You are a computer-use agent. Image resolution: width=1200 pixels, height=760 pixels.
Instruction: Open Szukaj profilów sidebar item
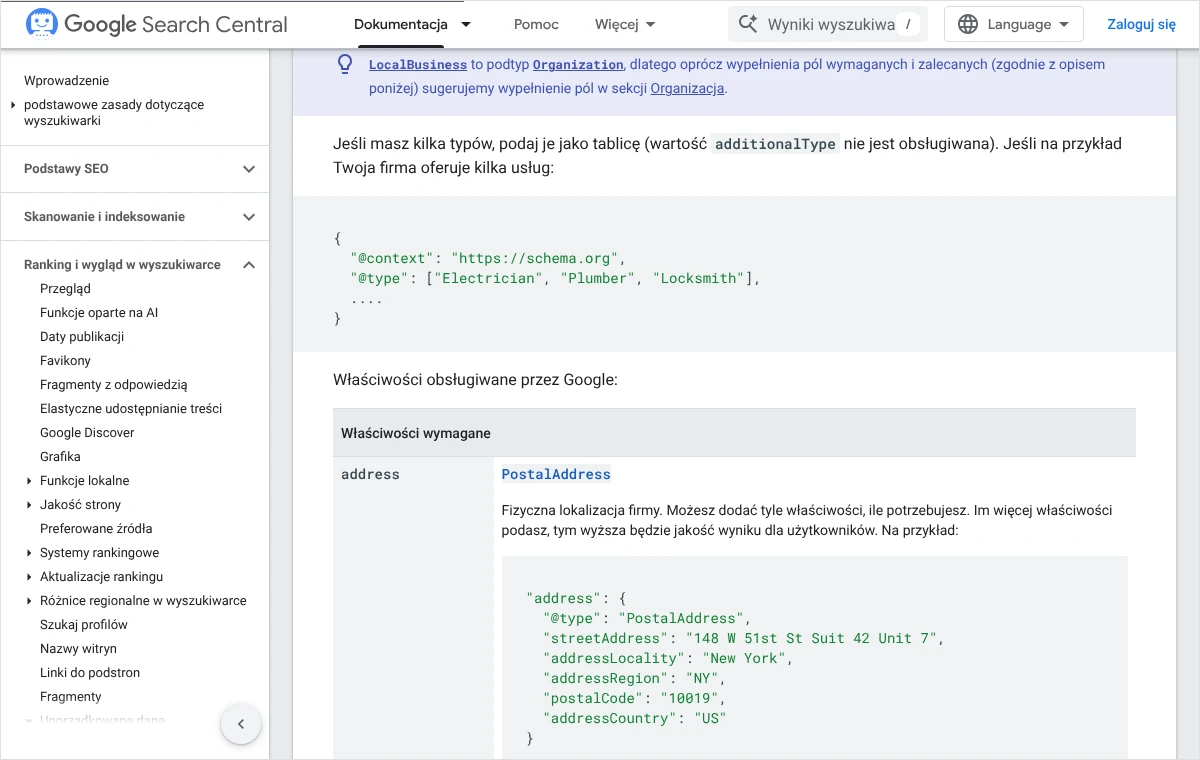point(84,625)
